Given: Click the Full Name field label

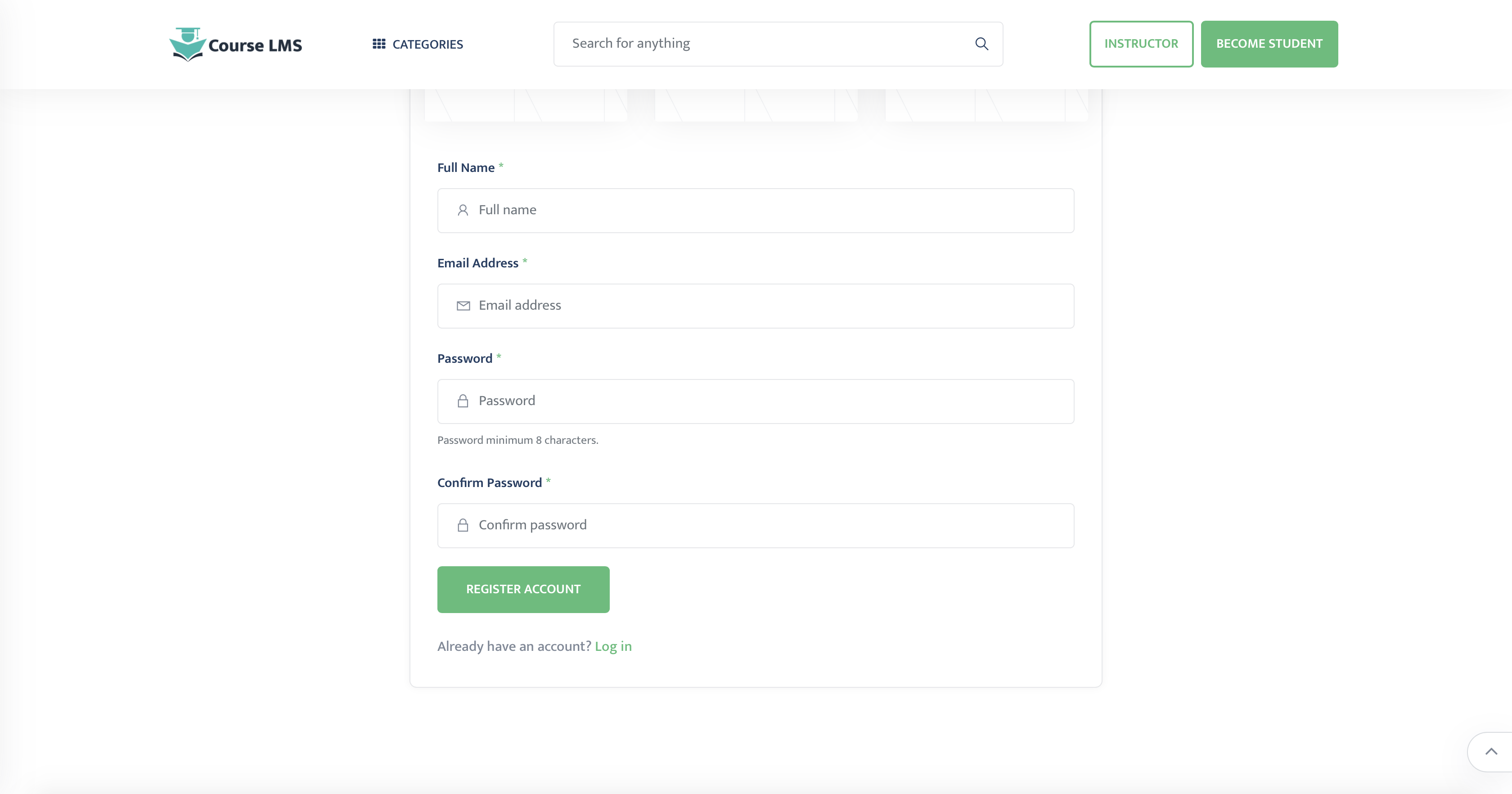Looking at the screenshot, I should point(465,168).
